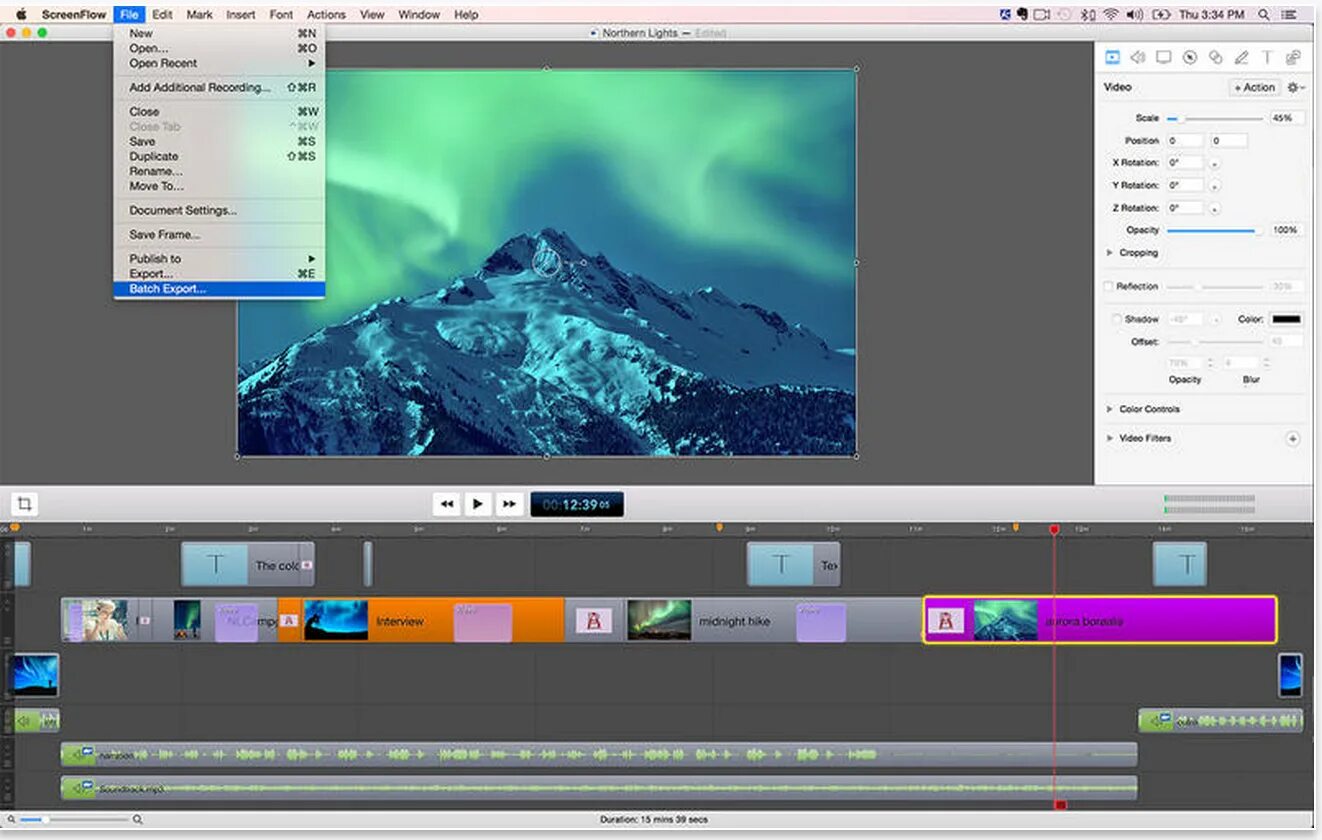Click the + Action button
Viewport: 1322px width, 840px height.
pos(1253,88)
